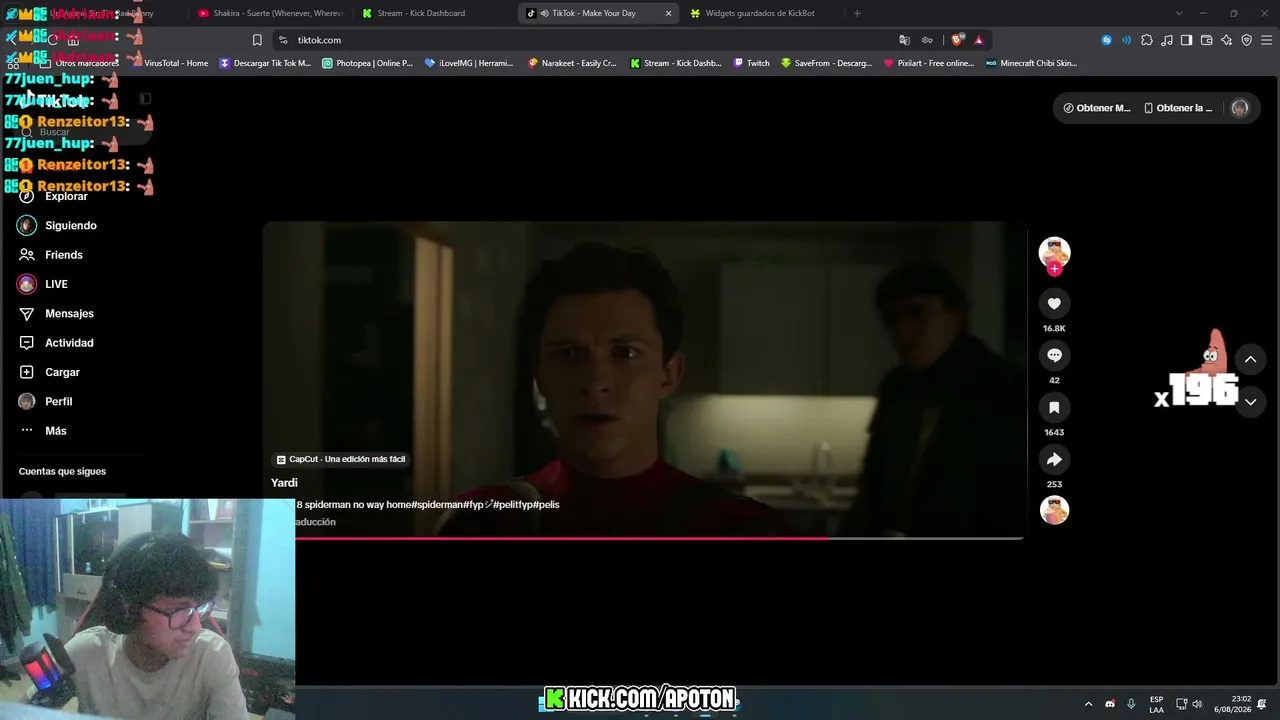Viewport: 1280px width, 720px height.
Task: Click the CapCut - Una edición más fácil tag
Action: (341, 459)
